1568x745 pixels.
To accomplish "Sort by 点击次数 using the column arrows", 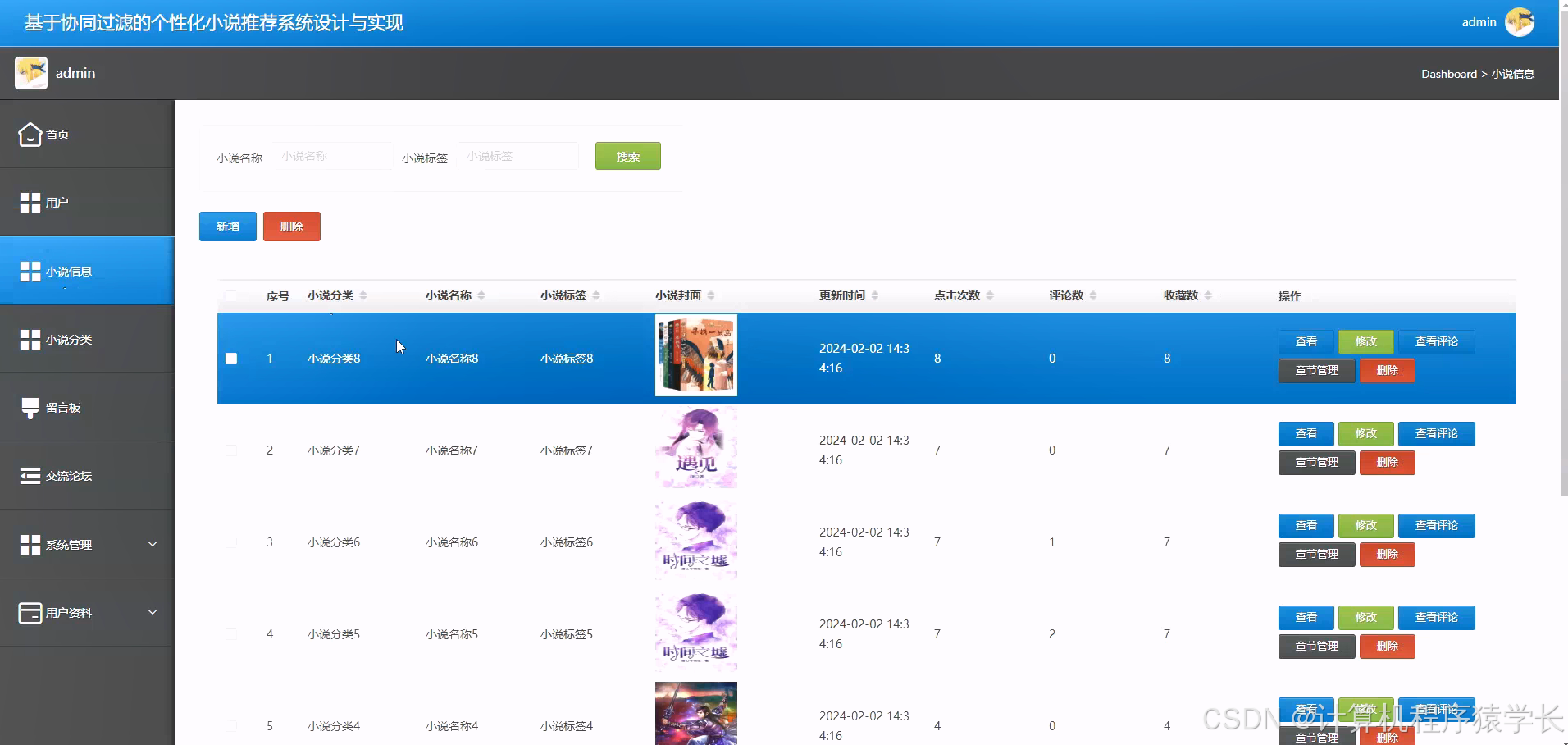I will click(x=991, y=295).
